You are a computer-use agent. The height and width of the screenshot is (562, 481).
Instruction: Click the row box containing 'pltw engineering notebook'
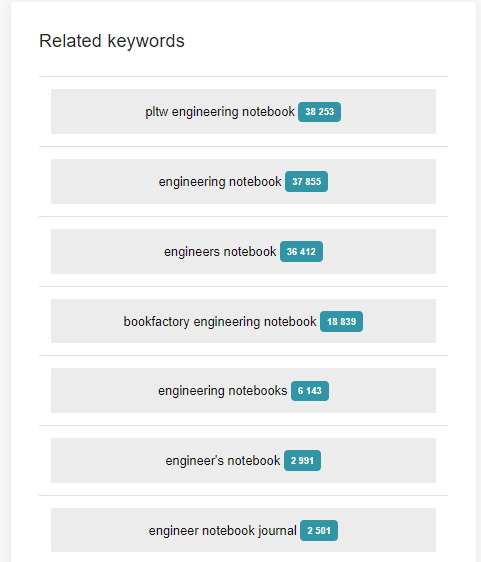tap(243, 111)
